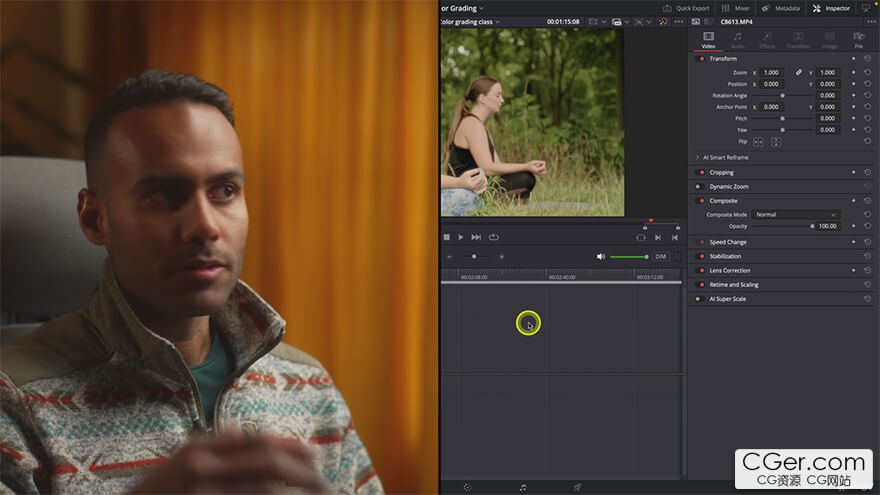The image size is (880, 495).
Task: Open the Color Grading project dropdown arrow
Action: click(482, 8)
